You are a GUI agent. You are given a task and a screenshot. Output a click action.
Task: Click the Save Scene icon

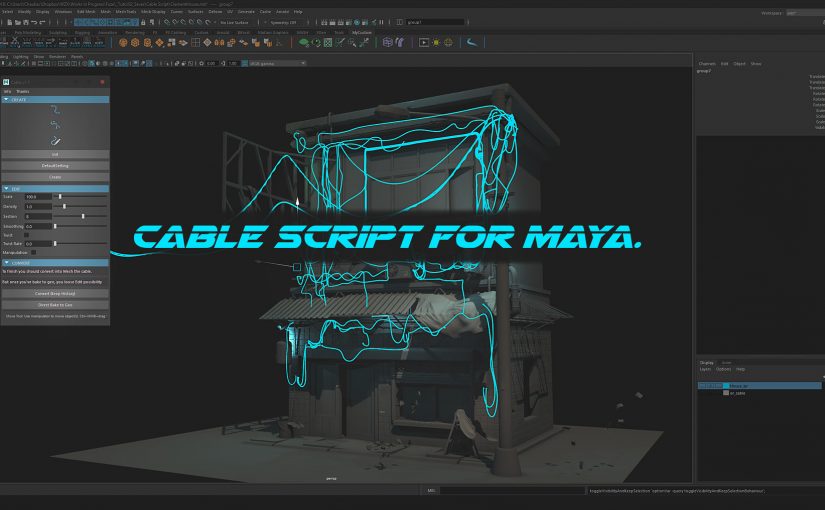click(26, 22)
